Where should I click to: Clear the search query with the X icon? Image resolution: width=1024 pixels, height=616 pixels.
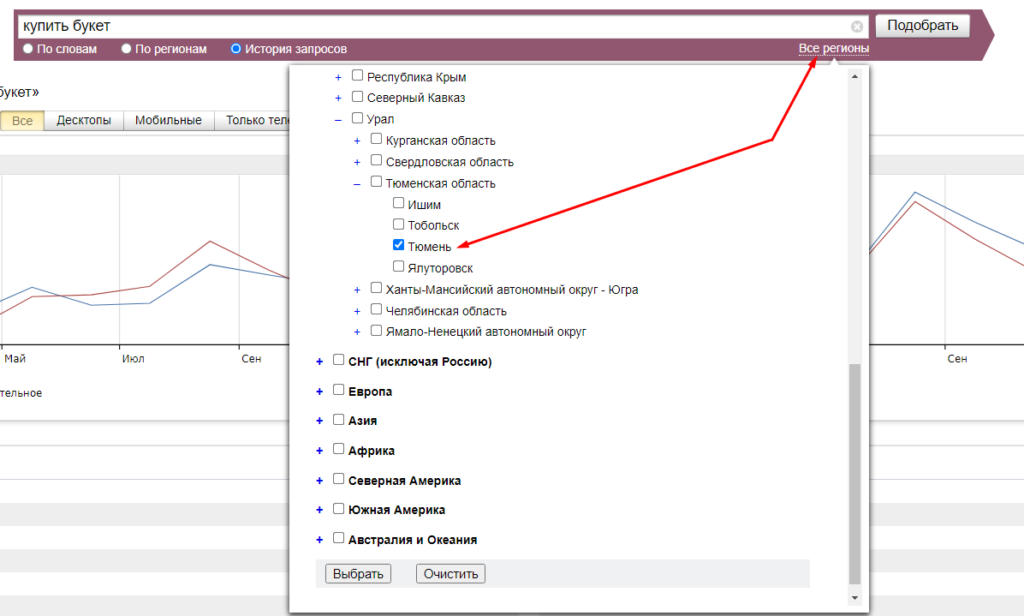pos(857,27)
